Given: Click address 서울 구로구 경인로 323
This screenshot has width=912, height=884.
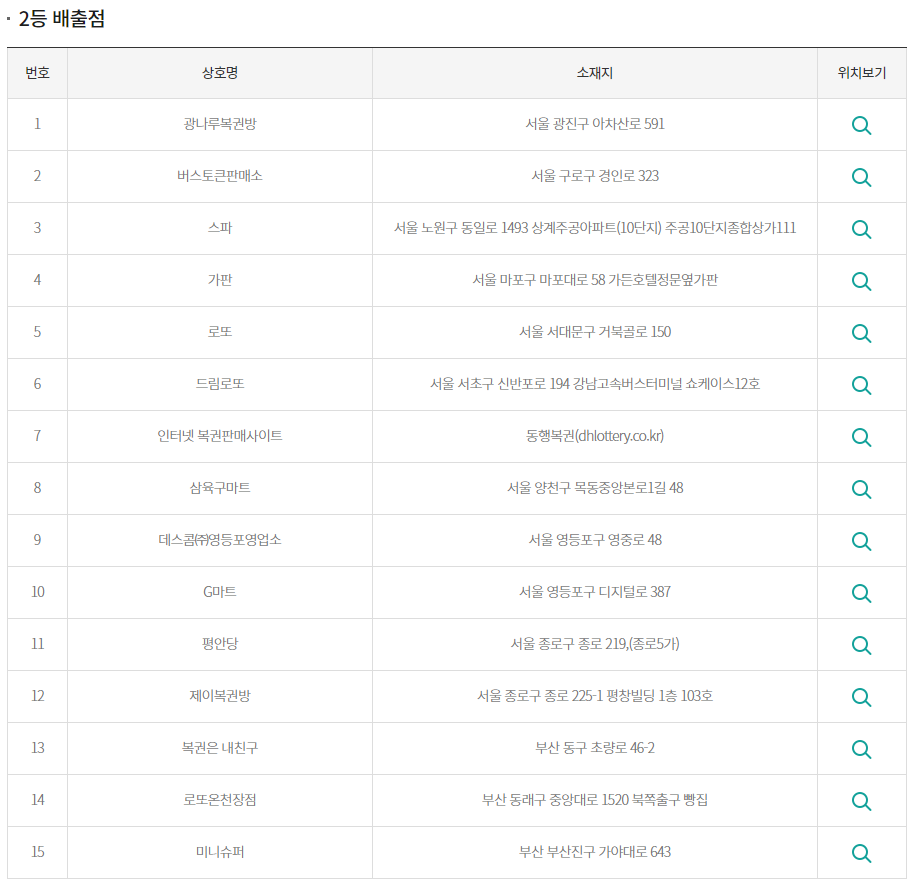Looking at the screenshot, I should click(x=594, y=176).
